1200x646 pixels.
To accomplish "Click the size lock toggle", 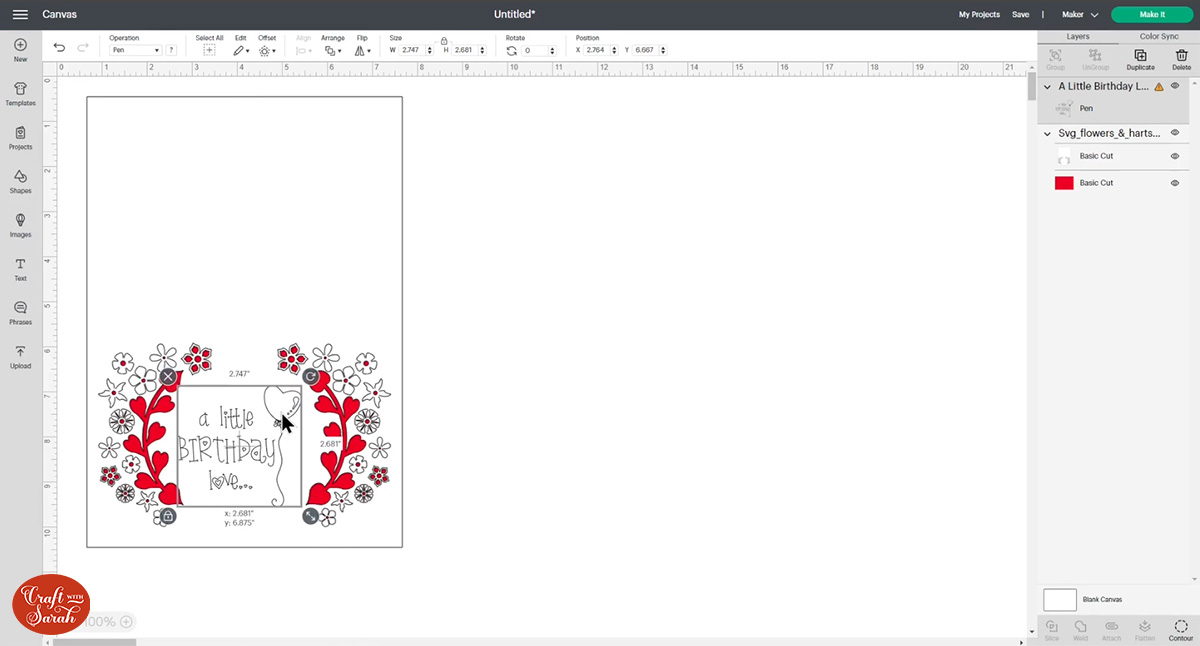I will [x=444, y=43].
